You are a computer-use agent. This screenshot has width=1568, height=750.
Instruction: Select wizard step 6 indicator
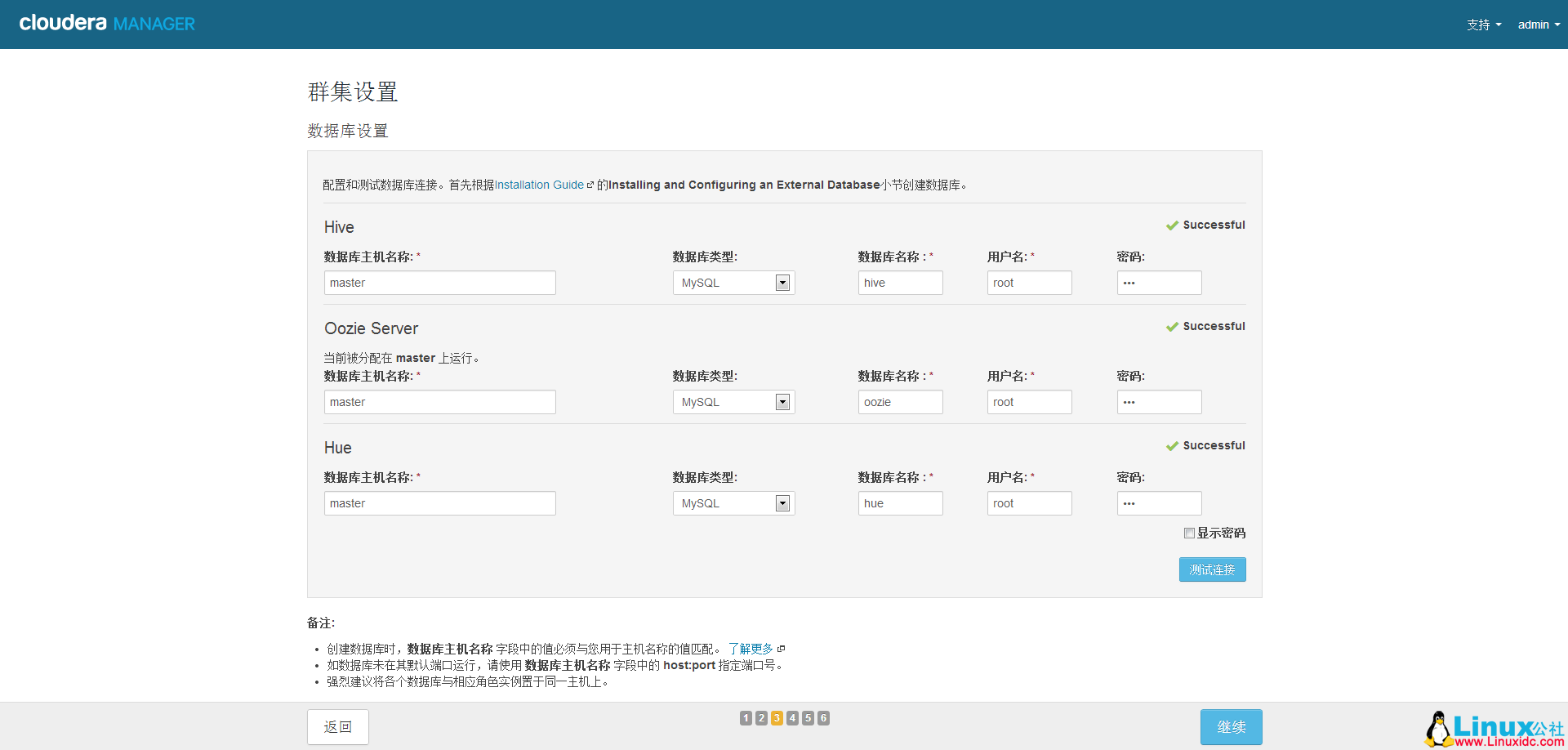click(x=823, y=718)
